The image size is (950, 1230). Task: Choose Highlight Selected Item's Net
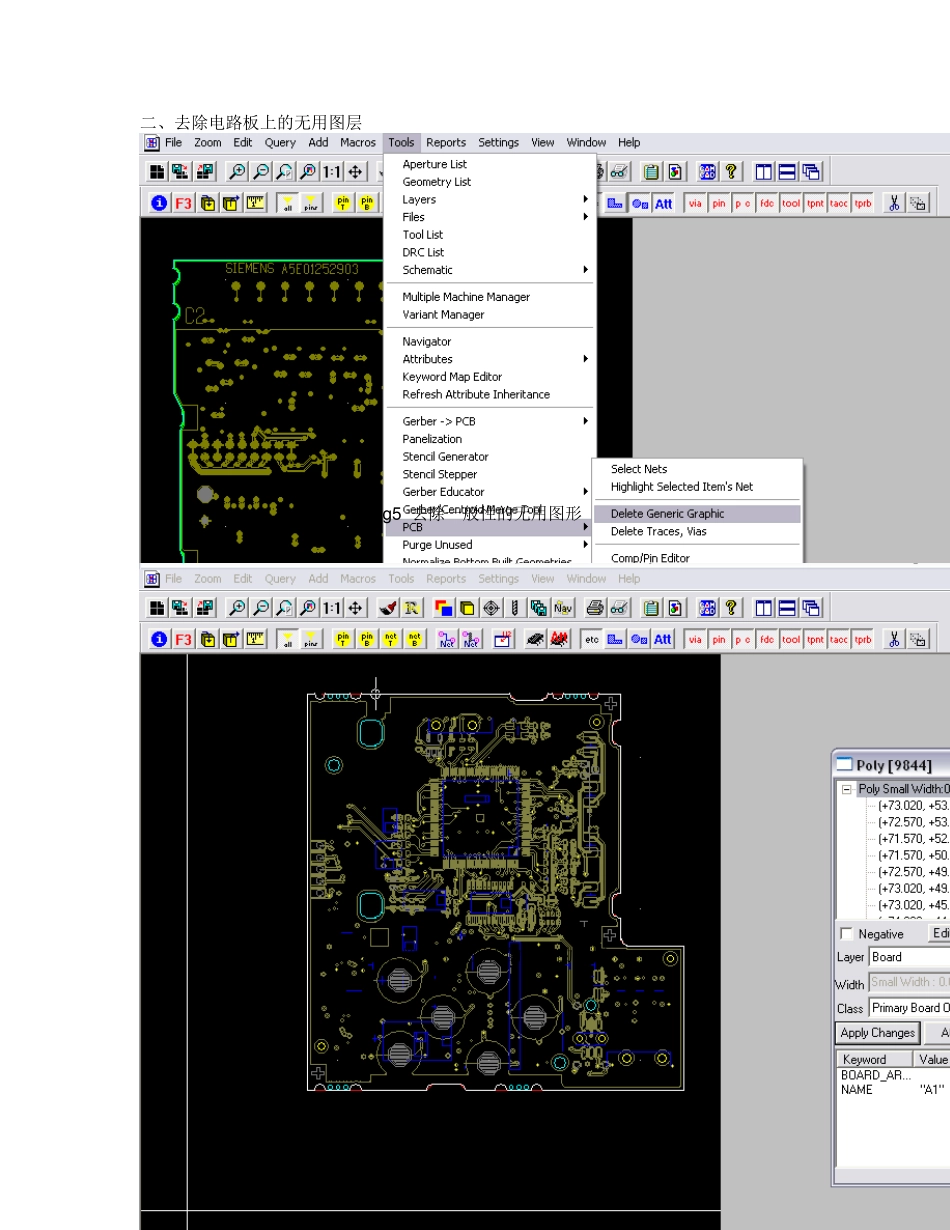698,487
